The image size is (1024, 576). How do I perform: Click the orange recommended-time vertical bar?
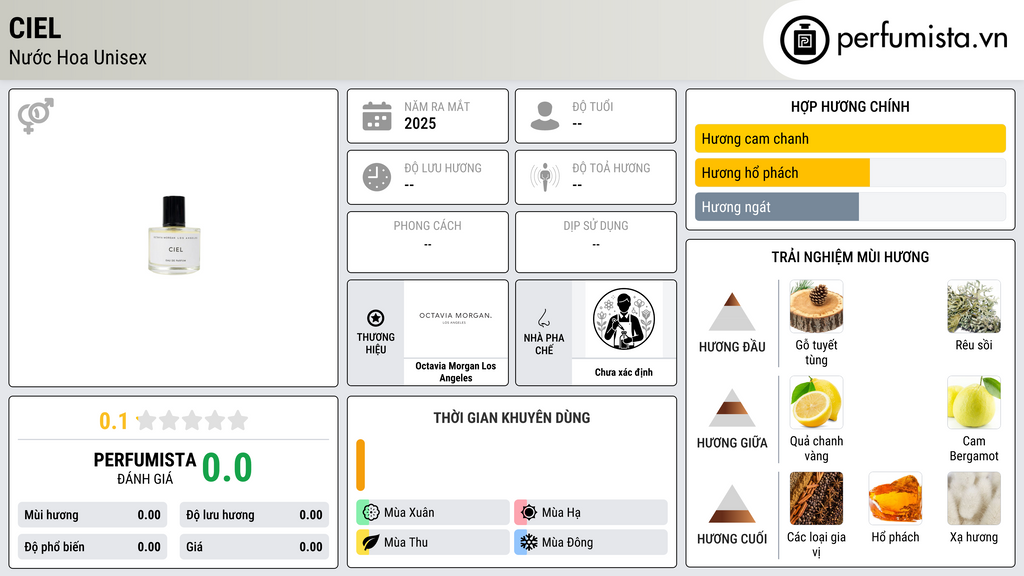pyautogui.click(x=360, y=465)
